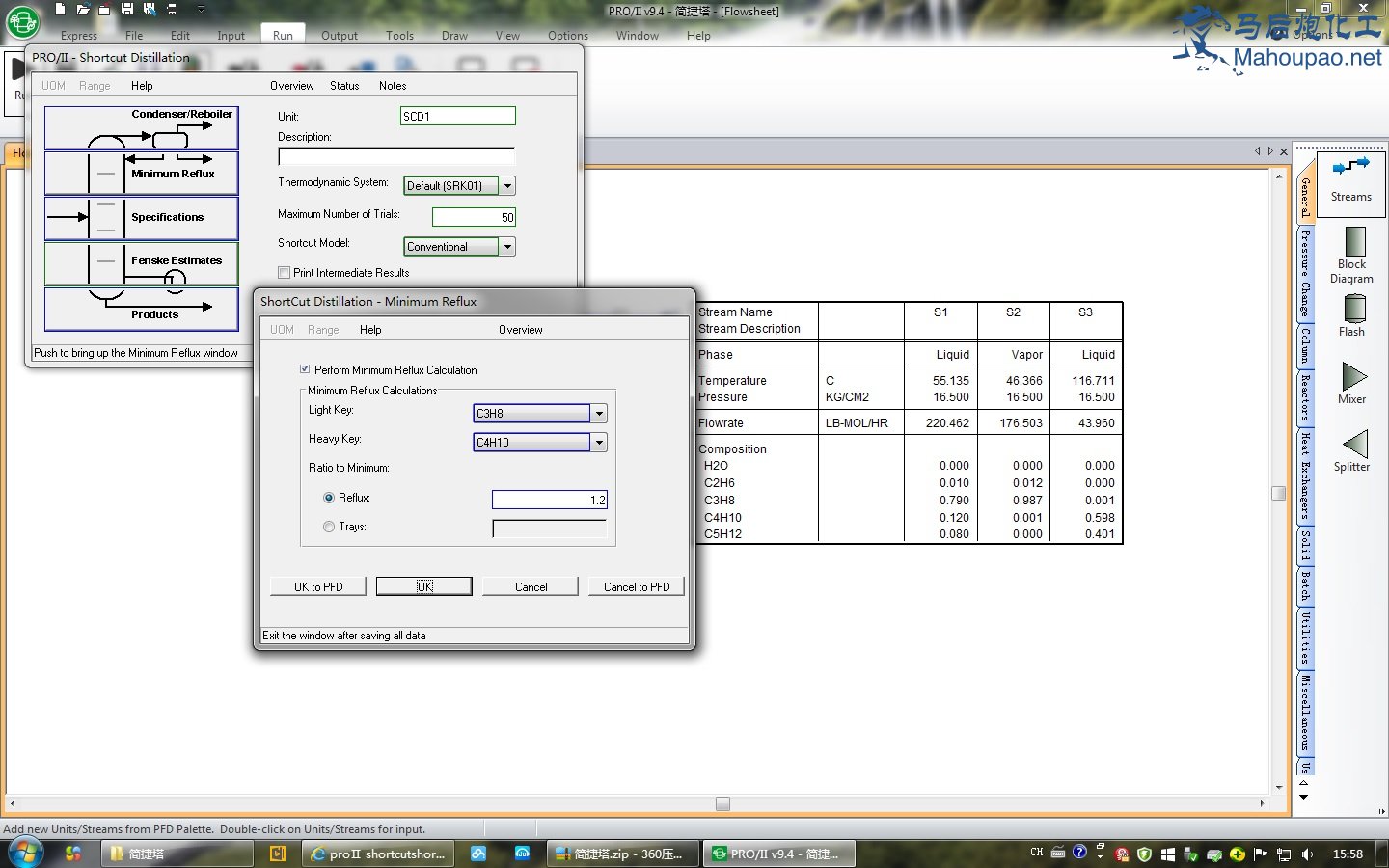Open Help menu in Minimum Reflux dialog
This screenshot has height=868, width=1389.
pyautogui.click(x=370, y=330)
